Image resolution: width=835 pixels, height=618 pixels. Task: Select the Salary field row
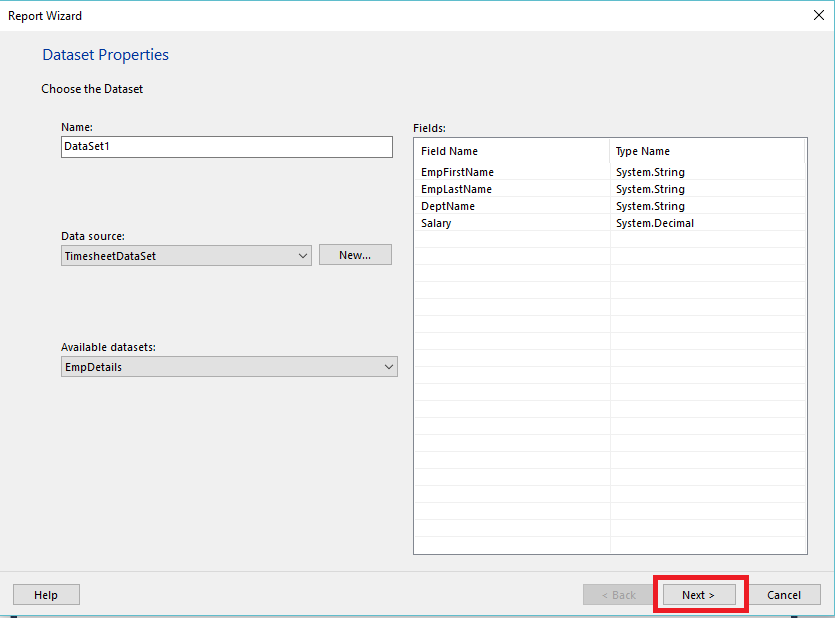coord(436,223)
